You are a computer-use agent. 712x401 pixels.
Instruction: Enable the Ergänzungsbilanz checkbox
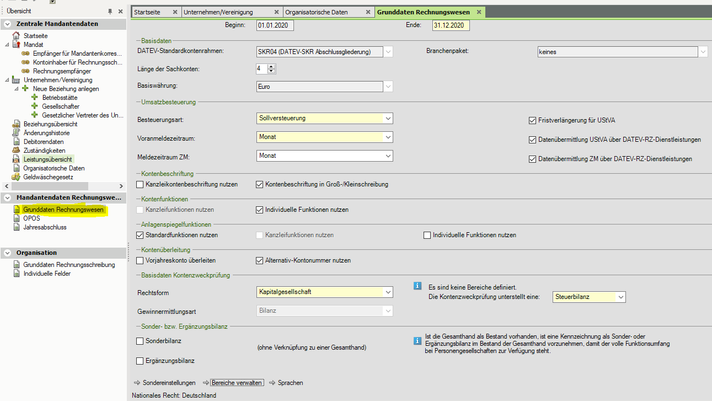click(140, 361)
